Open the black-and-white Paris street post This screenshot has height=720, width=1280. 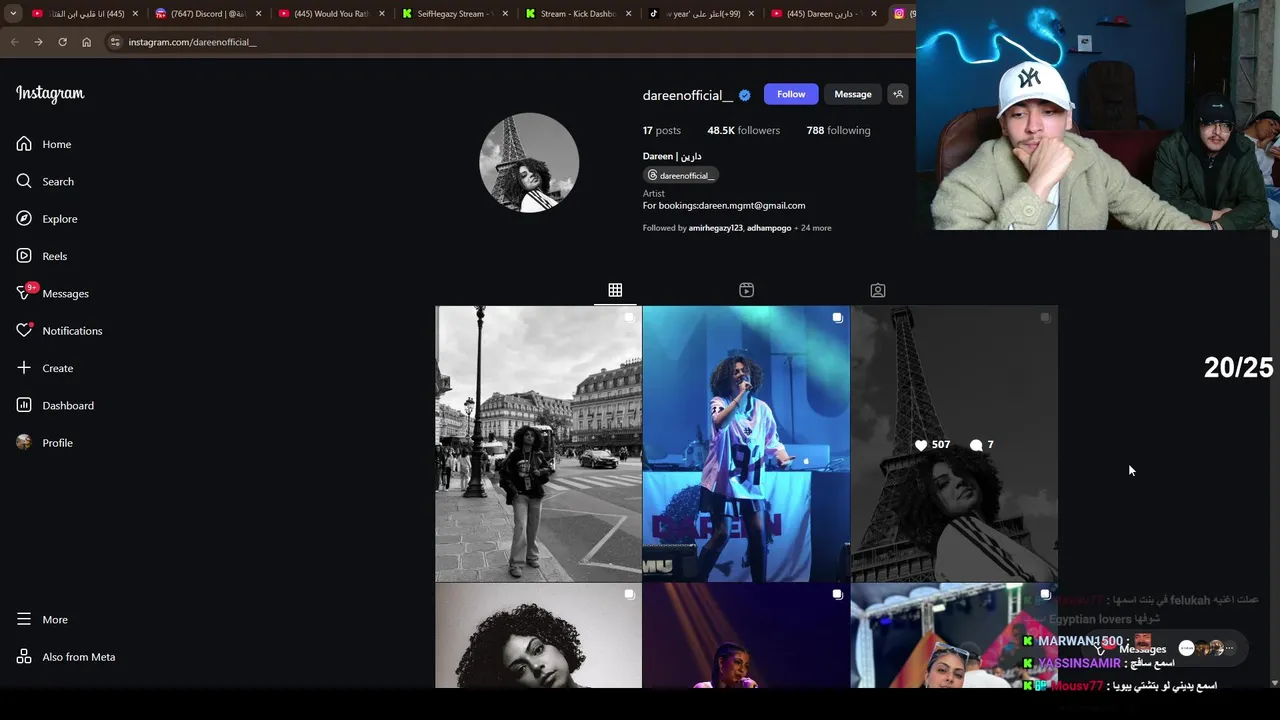tap(538, 444)
